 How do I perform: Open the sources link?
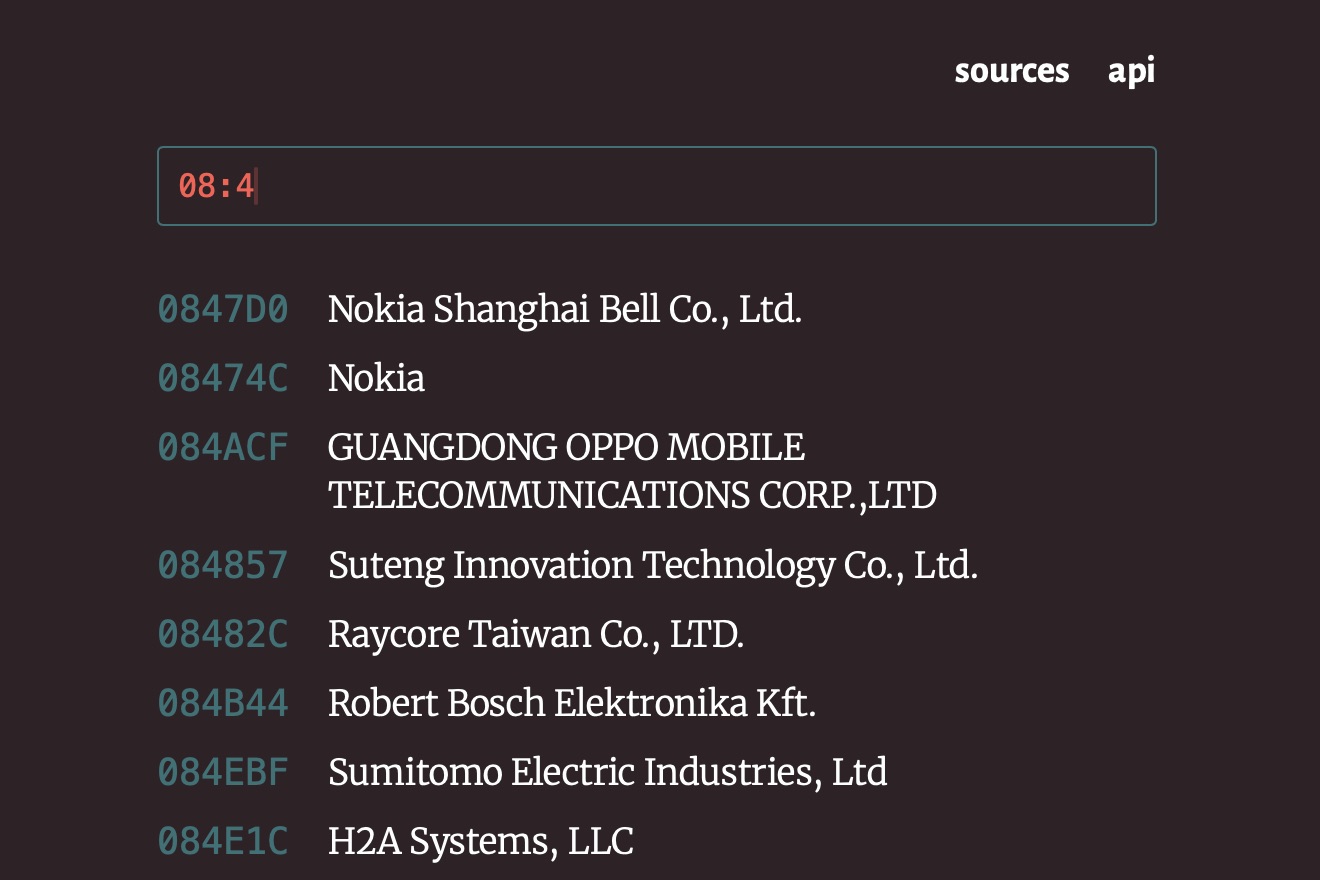pyautogui.click(x=1011, y=71)
